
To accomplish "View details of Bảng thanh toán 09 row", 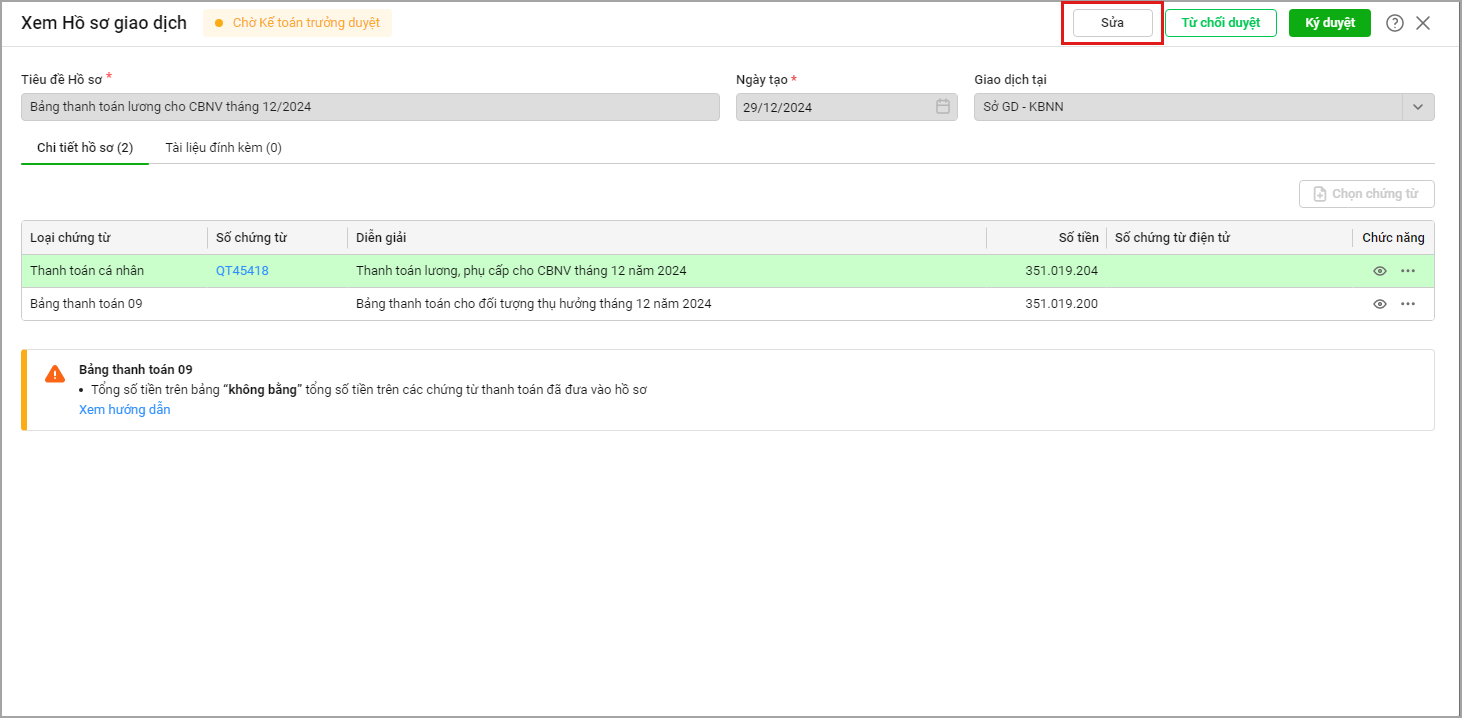I will 1379,304.
